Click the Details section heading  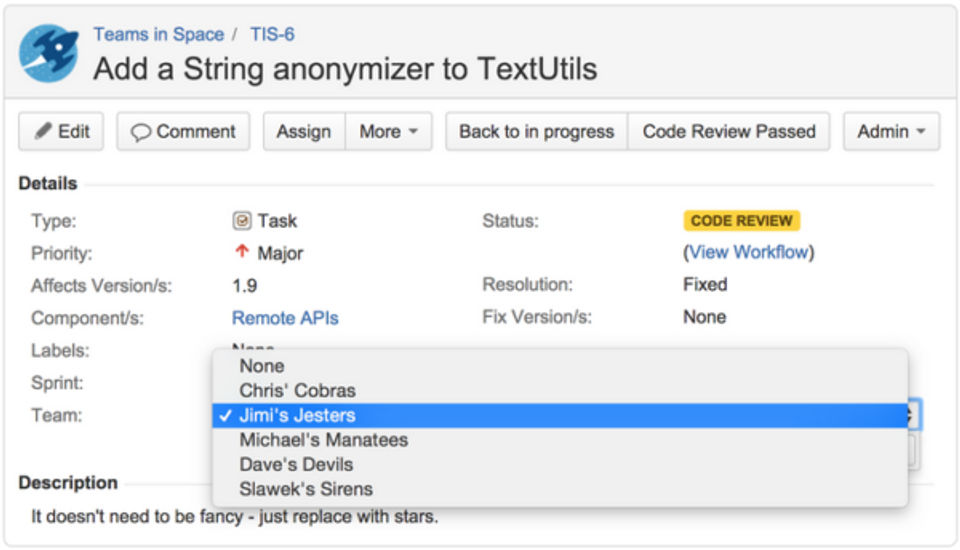tap(48, 183)
